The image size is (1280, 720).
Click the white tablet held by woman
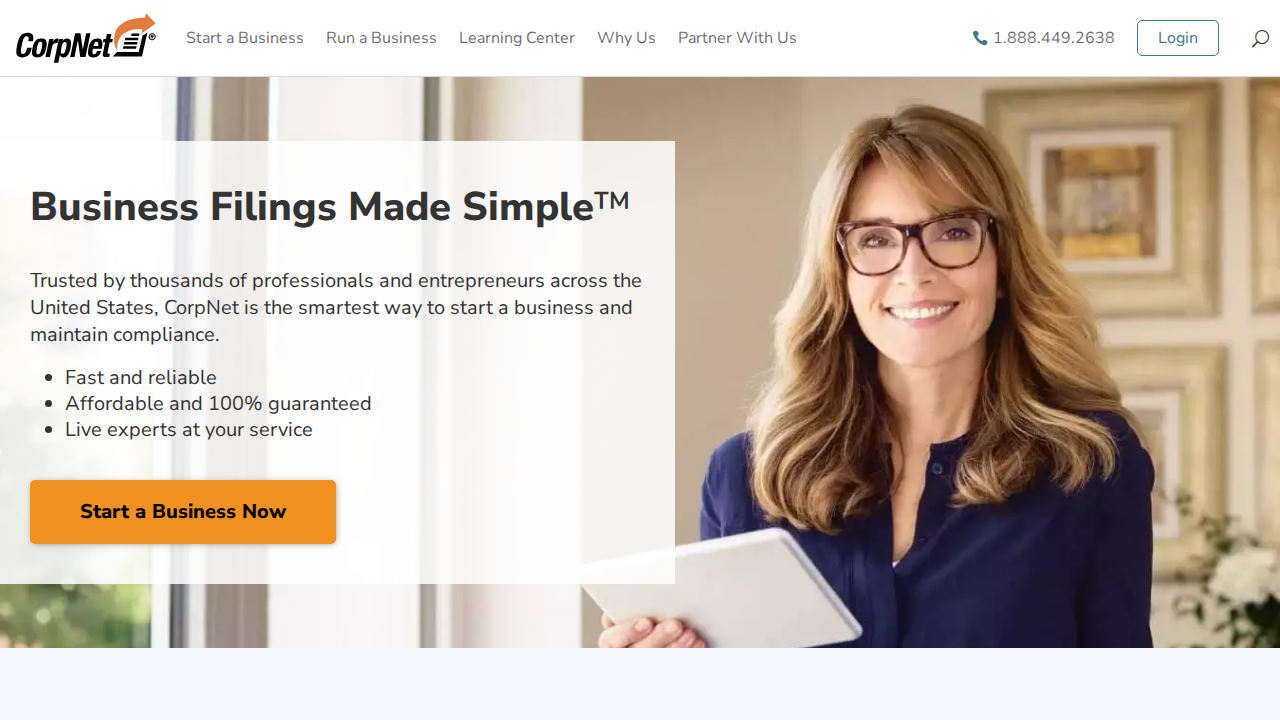click(x=722, y=590)
